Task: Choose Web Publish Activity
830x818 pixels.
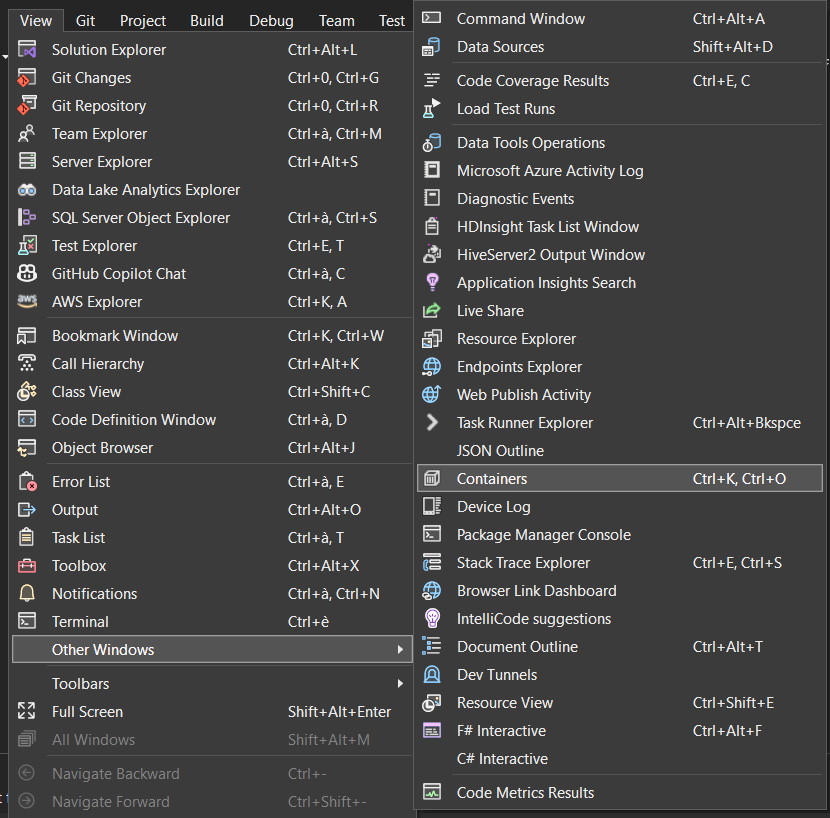Action: tap(619, 395)
